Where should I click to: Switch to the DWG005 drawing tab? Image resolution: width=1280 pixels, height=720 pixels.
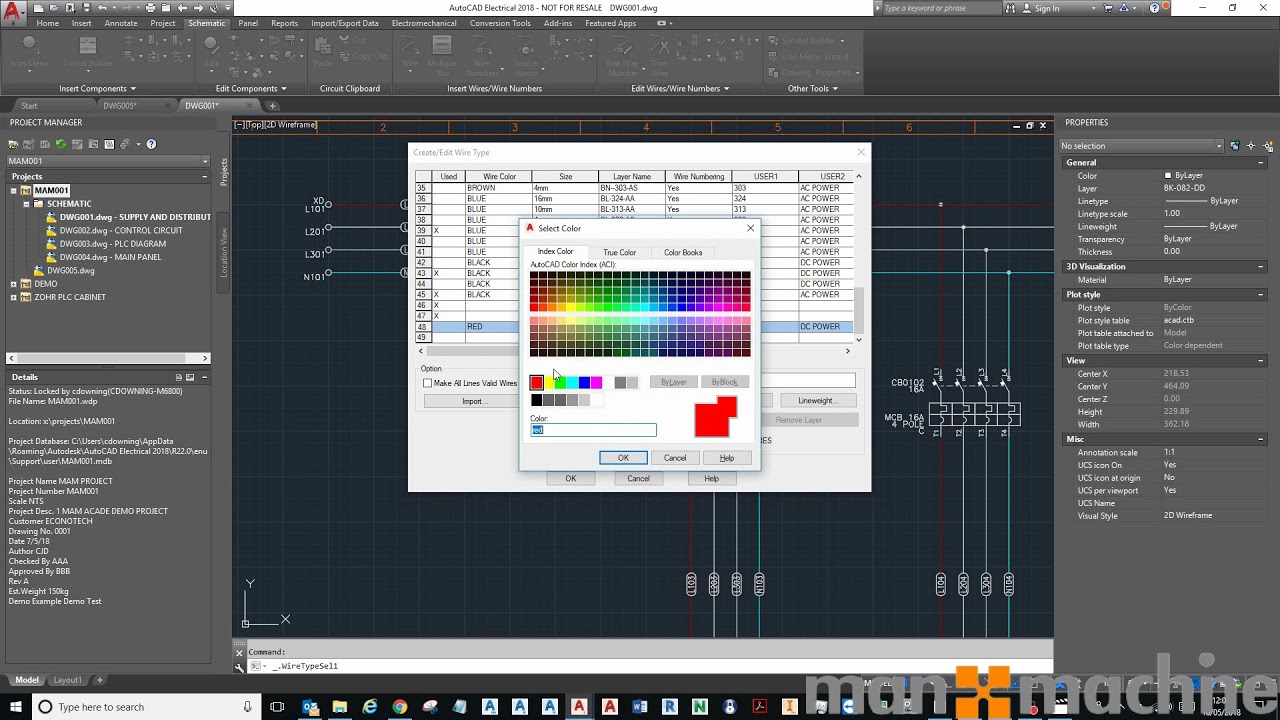click(x=120, y=105)
